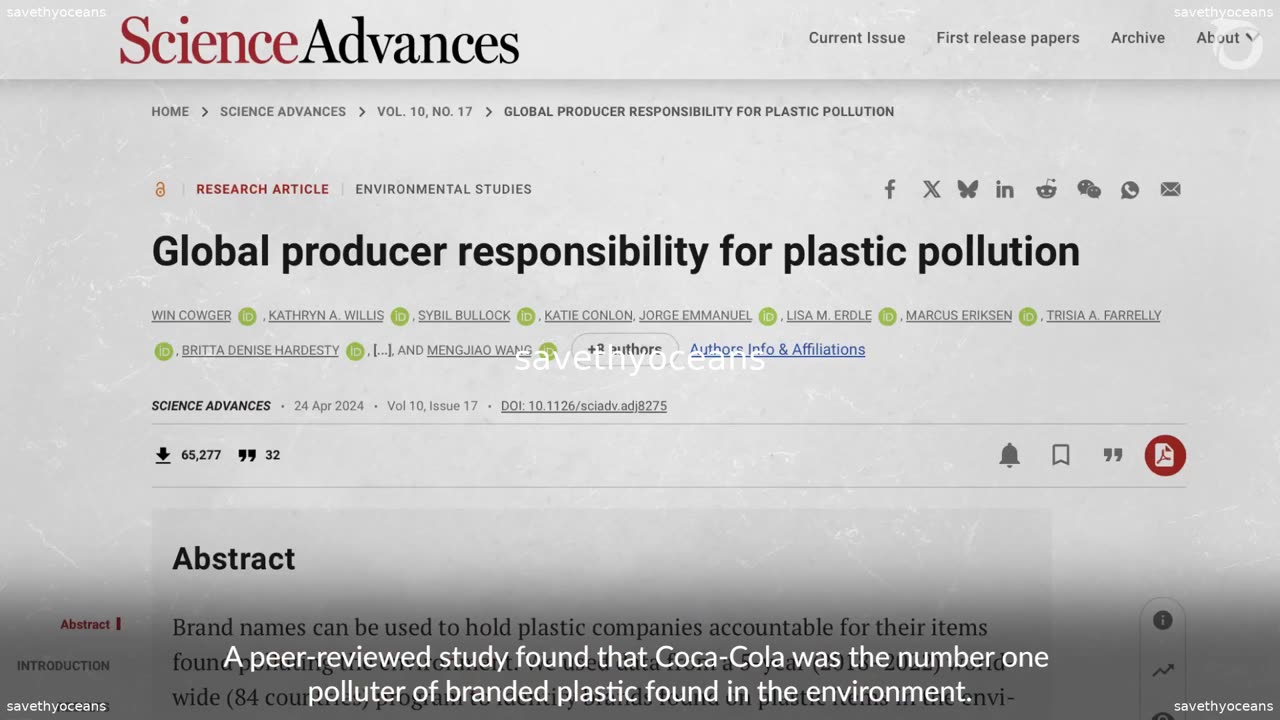Viewport: 1280px width, 720px height.
Task: Share article on Reddit
Action: [1046, 189]
